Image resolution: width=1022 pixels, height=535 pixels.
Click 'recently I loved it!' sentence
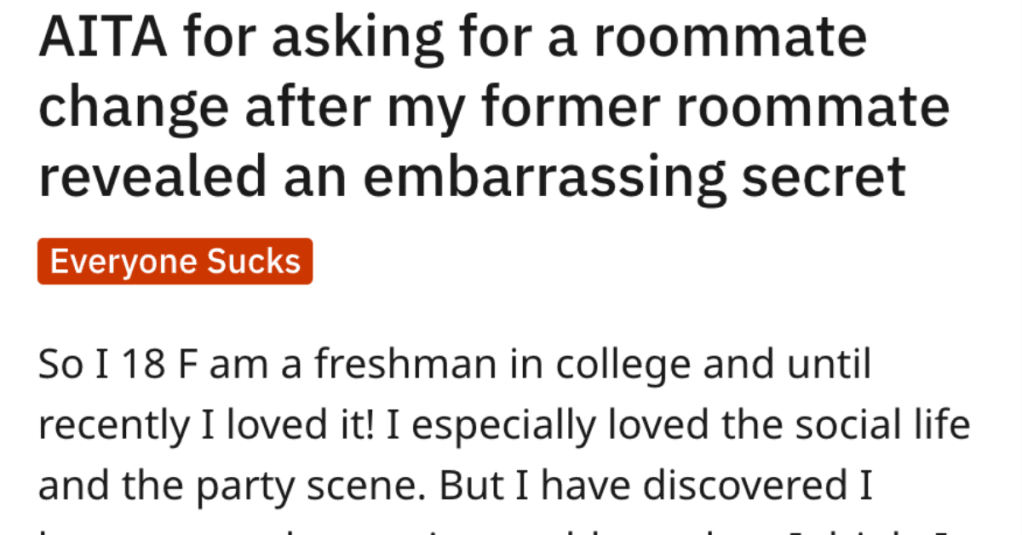coord(206,426)
